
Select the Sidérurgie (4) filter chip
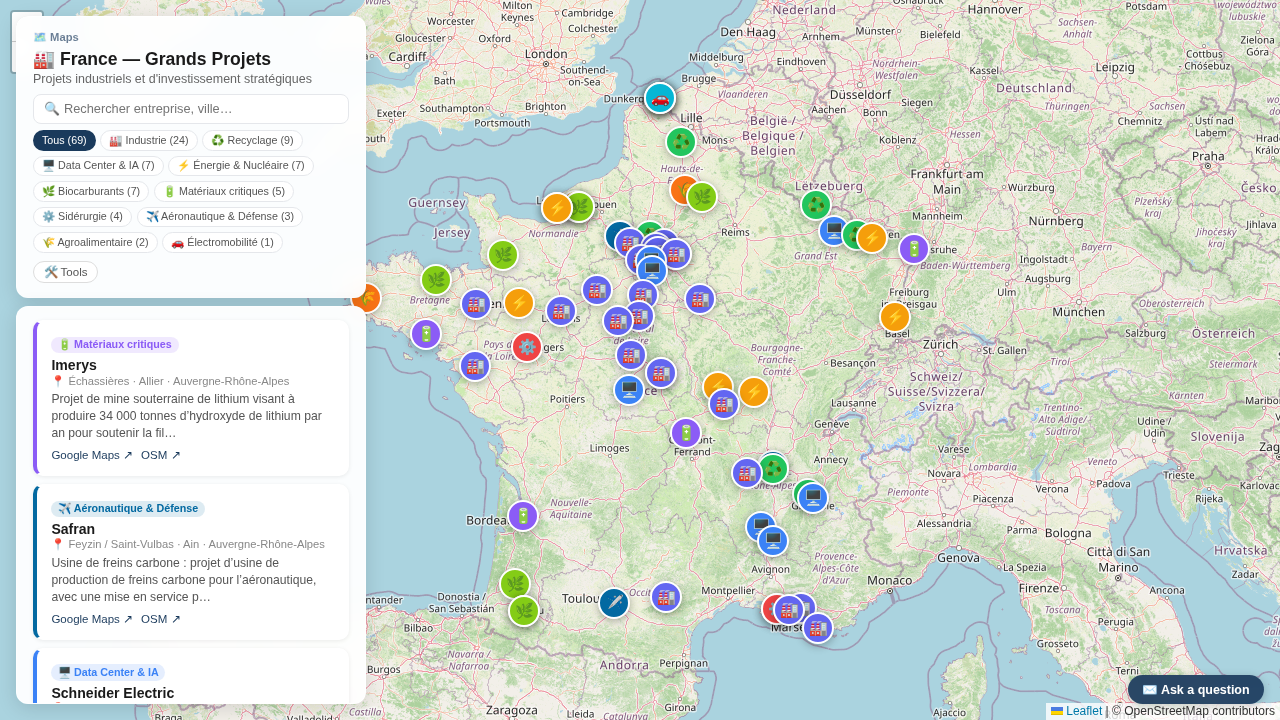[x=83, y=217]
